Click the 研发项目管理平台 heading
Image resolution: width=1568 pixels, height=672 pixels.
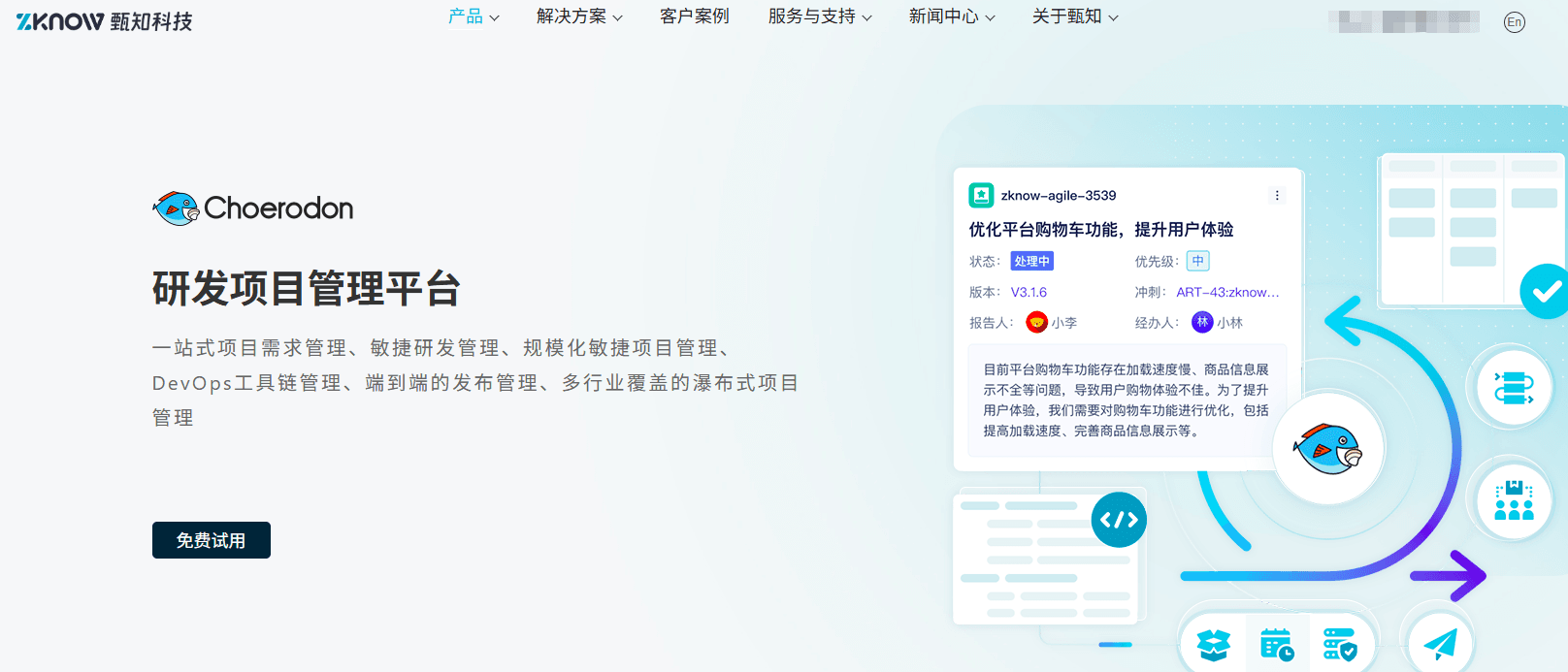(307, 289)
